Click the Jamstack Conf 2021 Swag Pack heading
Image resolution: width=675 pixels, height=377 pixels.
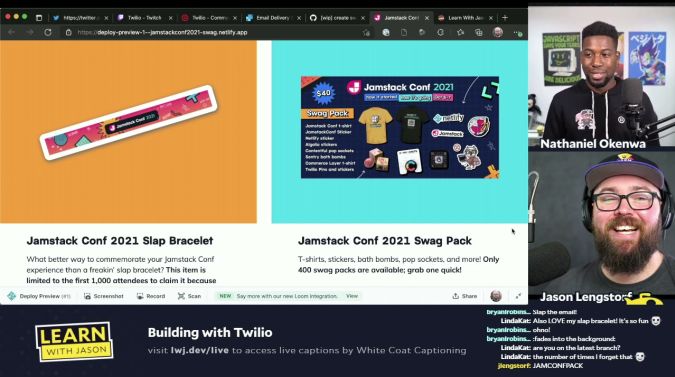click(385, 241)
